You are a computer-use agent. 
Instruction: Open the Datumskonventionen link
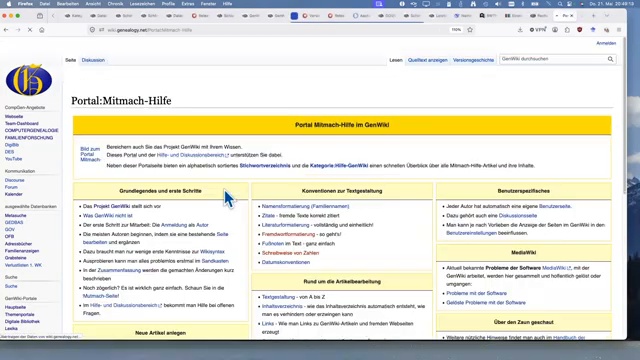coord(286,262)
